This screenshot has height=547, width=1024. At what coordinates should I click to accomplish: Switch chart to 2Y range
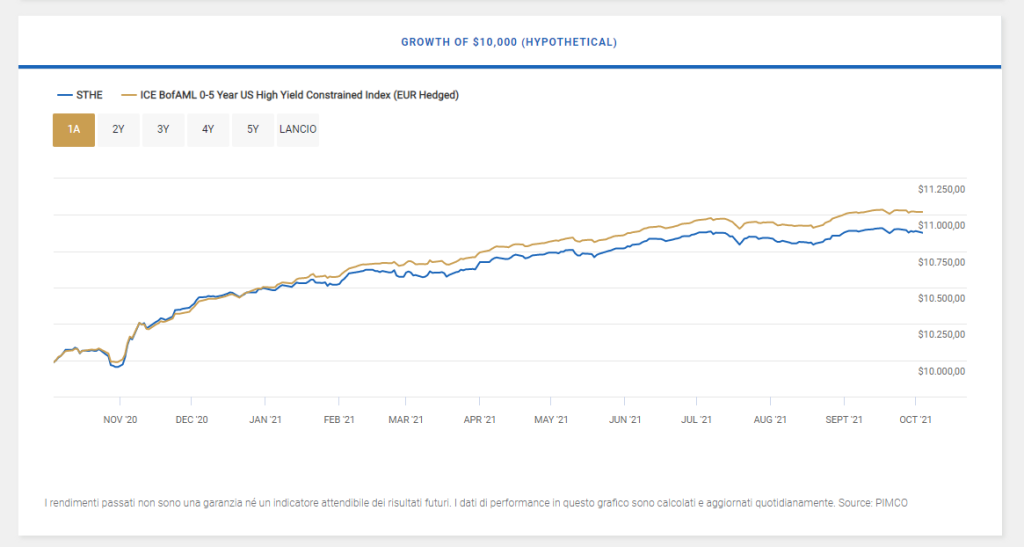tap(118, 129)
